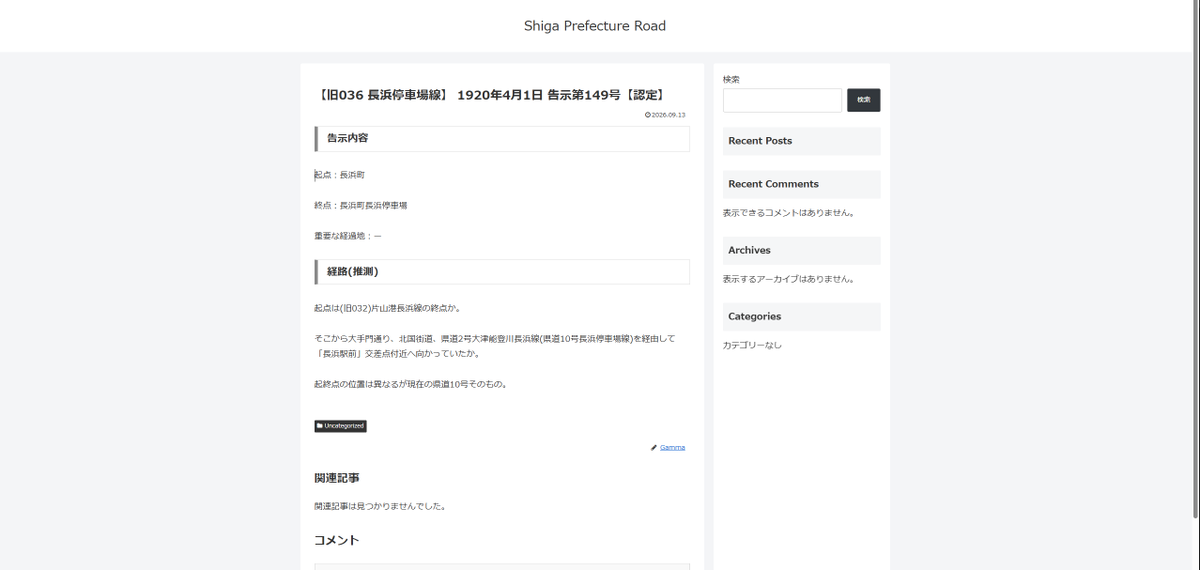Click the text 関連記事は見つかりませんでした。

click(380, 506)
